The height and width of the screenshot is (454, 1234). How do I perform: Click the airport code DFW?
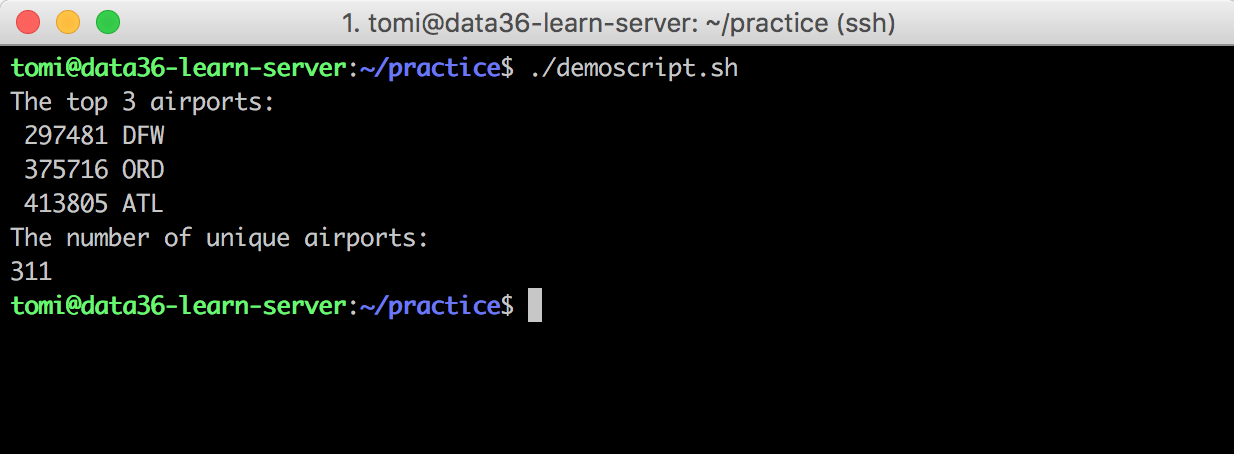tap(143, 137)
